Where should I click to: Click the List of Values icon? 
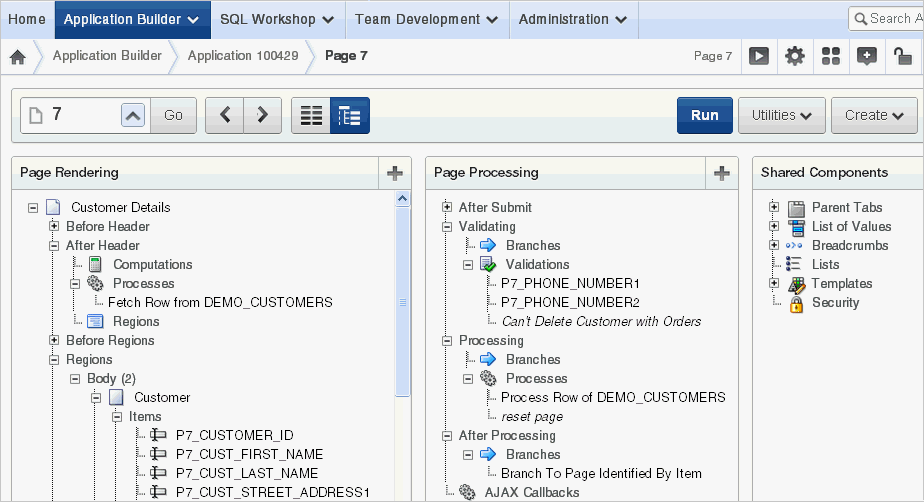pos(796,227)
